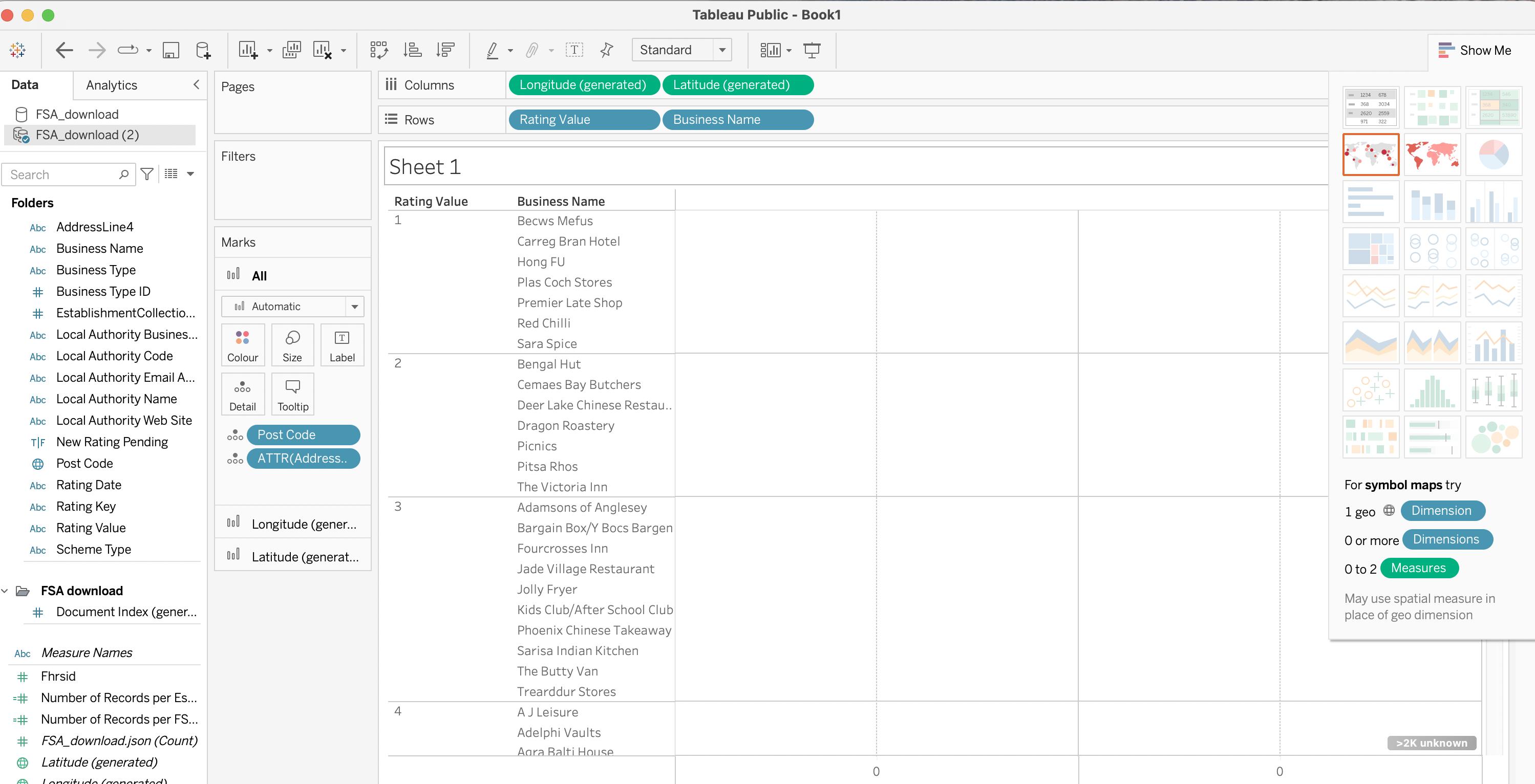Collapse the FSA download folder
Viewport: 1535px width, 784px height.
coord(5,591)
